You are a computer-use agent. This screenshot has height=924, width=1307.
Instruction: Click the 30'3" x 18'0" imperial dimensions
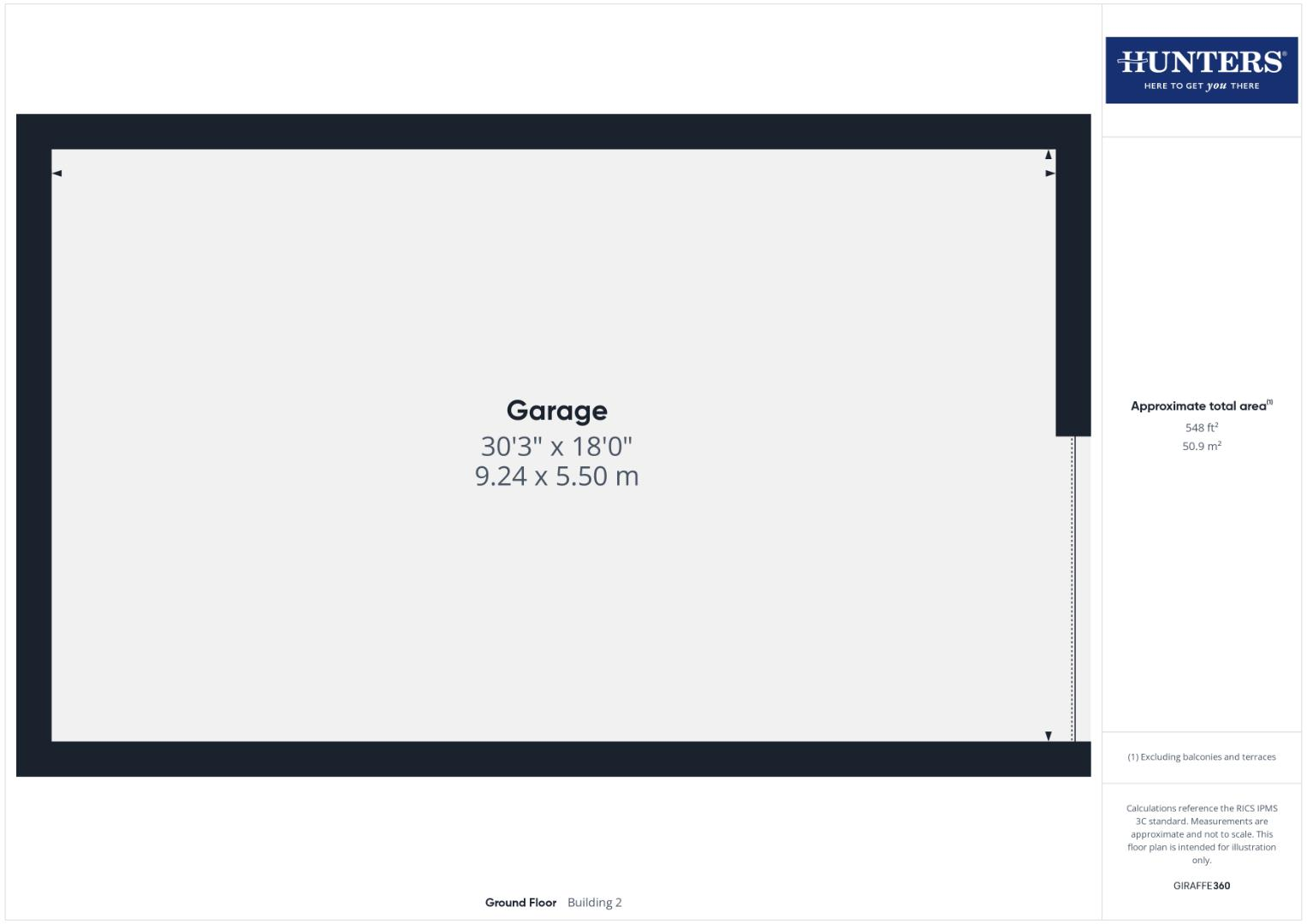[556, 447]
